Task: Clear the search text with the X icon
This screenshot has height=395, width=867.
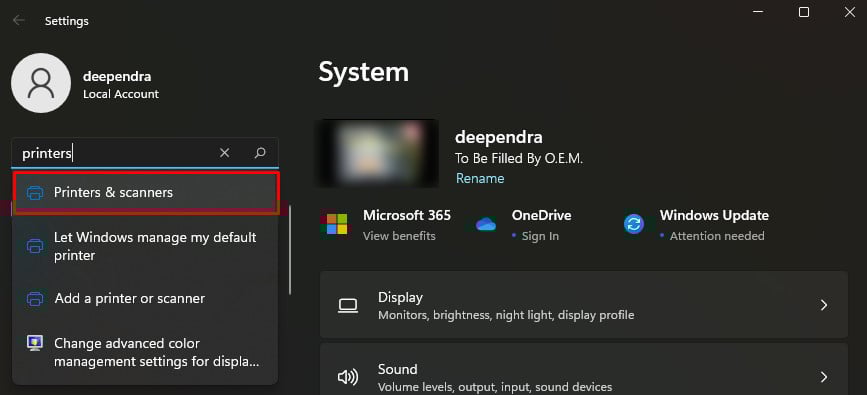Action: pyautogui.click(x=224, y=153)
